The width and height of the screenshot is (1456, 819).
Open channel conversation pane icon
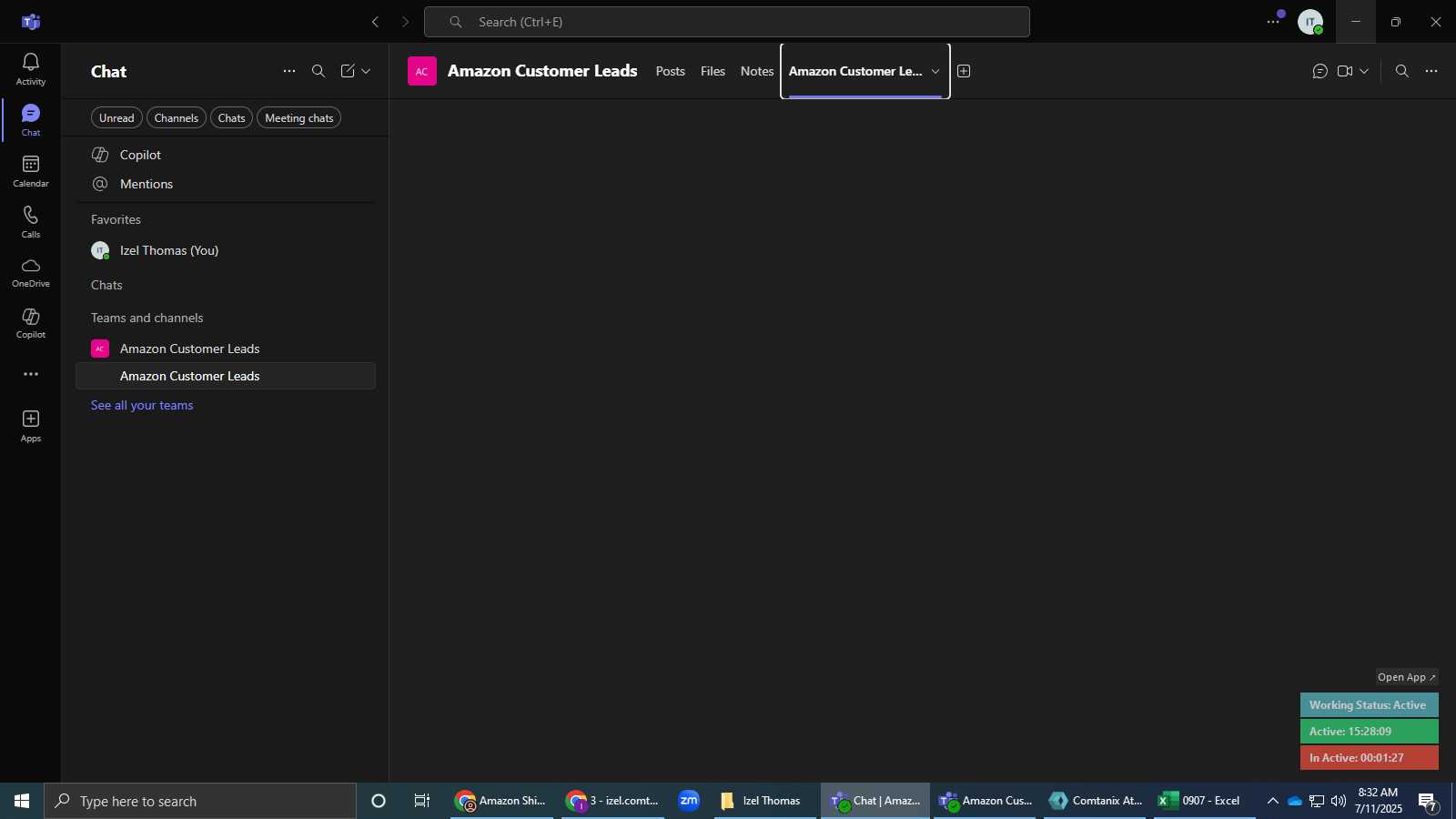click(1320, 71)
